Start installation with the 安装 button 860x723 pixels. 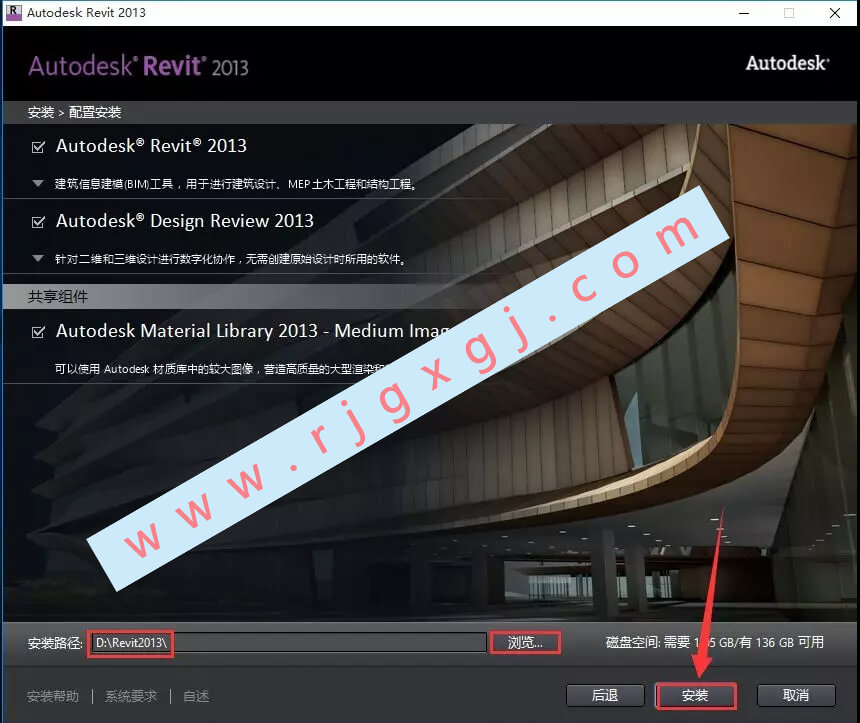[x=695, y=696]
